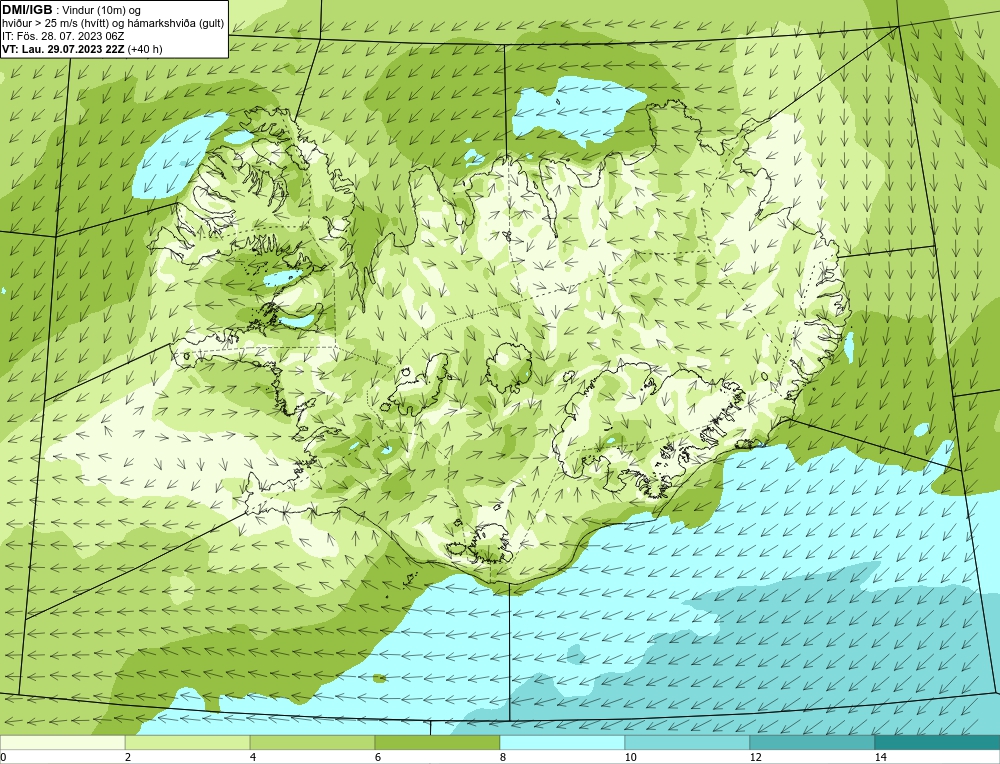Image resolution: width=1000 pixels, height=764 pixels.
Task: Click the 'IT: Fös. 28. 07. 2023 06Z' line
Action: [x=63, y=36]
